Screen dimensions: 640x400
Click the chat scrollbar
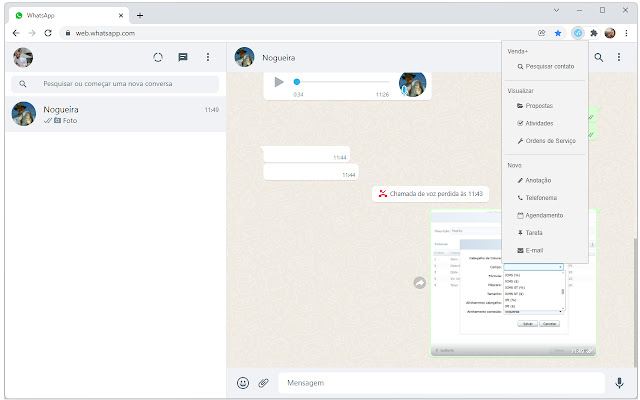point(635,302)
